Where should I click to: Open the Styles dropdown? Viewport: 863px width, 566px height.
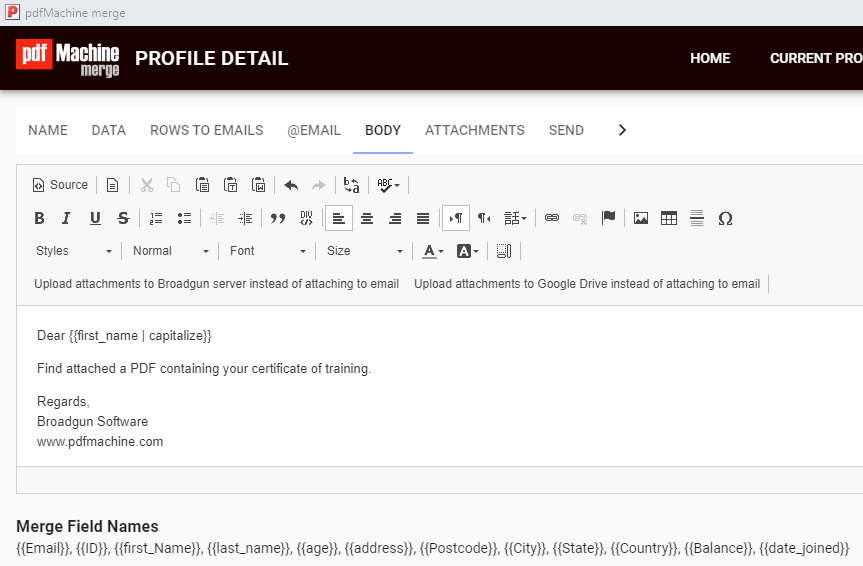[73, 251]
